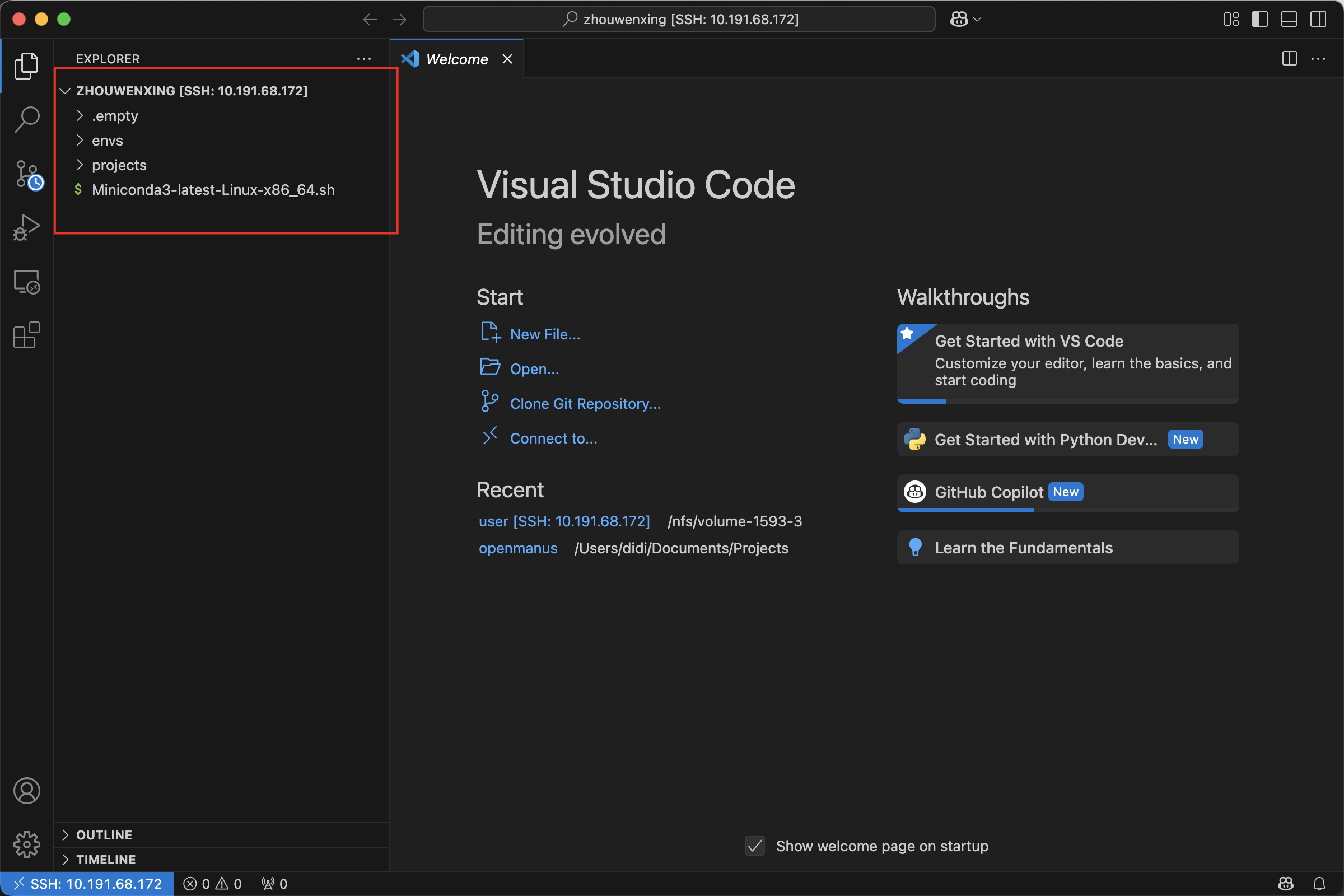Click the Open folder icon
The width and height of the screenshot is (1344, 896).
(x=491, y=367)
